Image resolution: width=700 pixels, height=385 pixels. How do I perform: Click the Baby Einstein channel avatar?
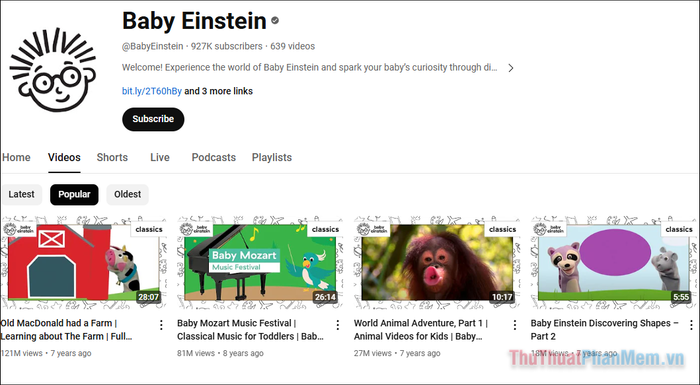pos(53,70)
